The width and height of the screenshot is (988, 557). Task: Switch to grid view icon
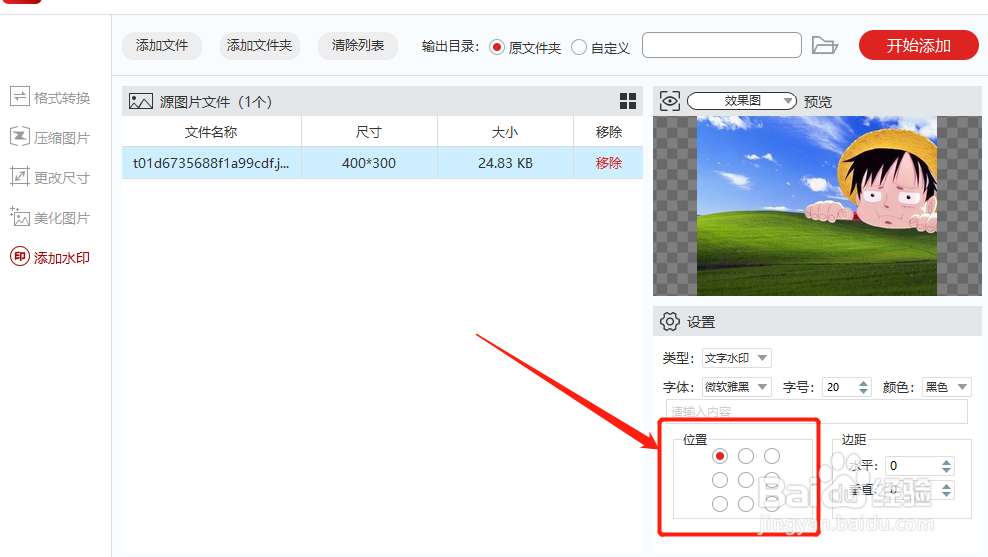coord(628,101)
